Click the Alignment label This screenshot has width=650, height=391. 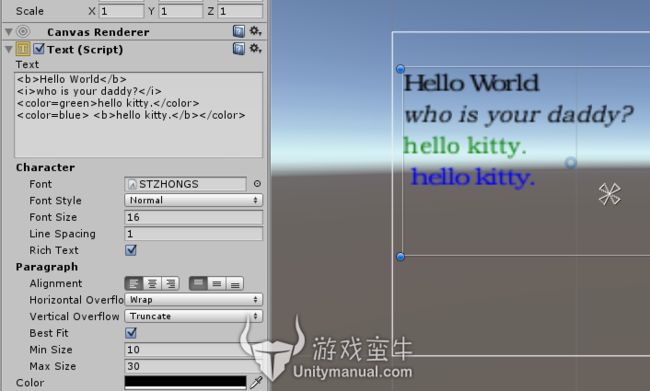(56, 284)
